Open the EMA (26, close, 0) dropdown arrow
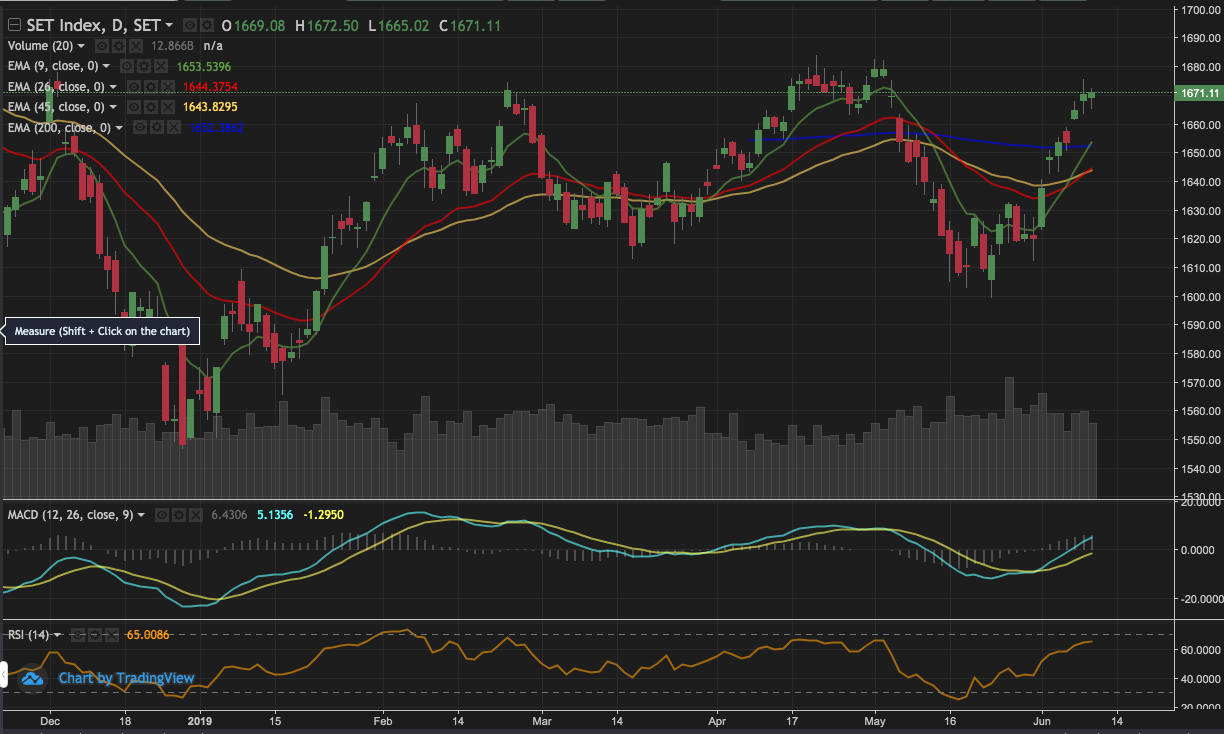Screen dimensions: 1224x734 point(113,87)
